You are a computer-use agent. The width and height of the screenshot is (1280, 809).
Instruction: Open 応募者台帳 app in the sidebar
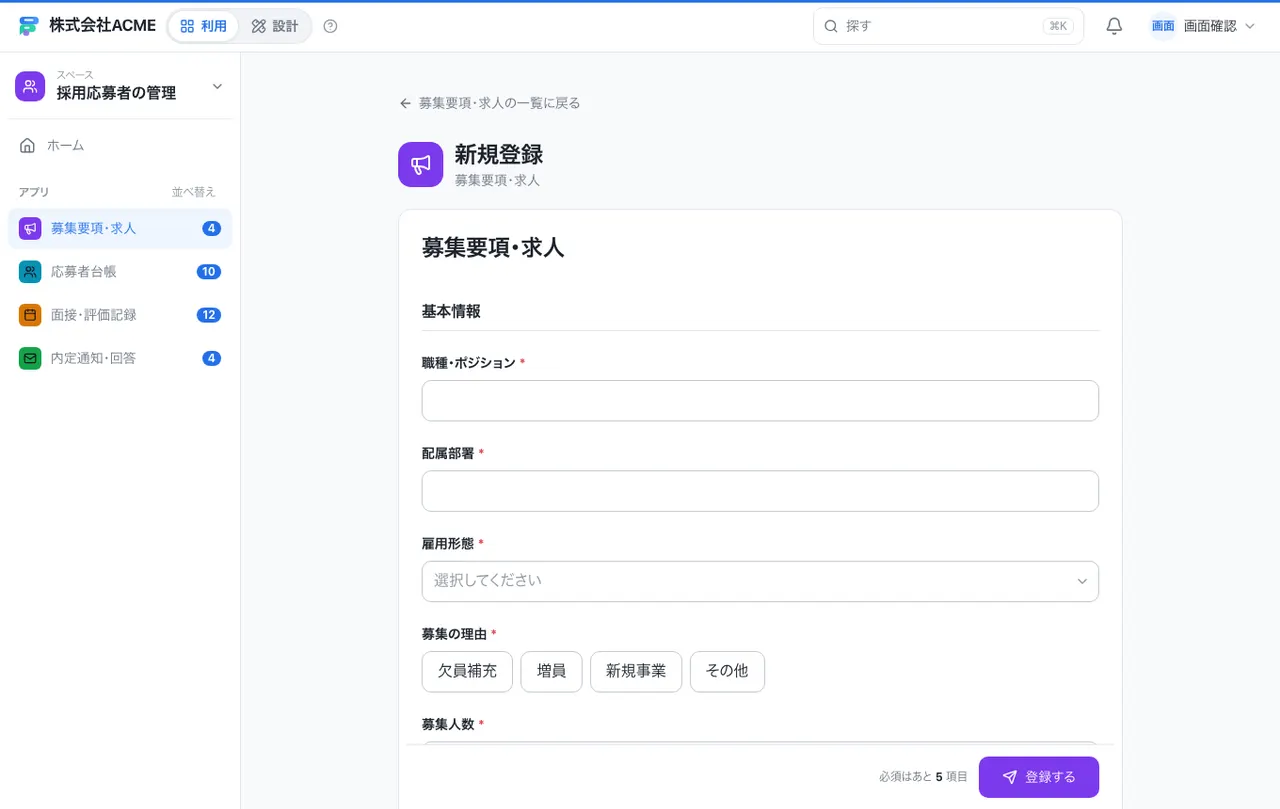tap(120, 271)
